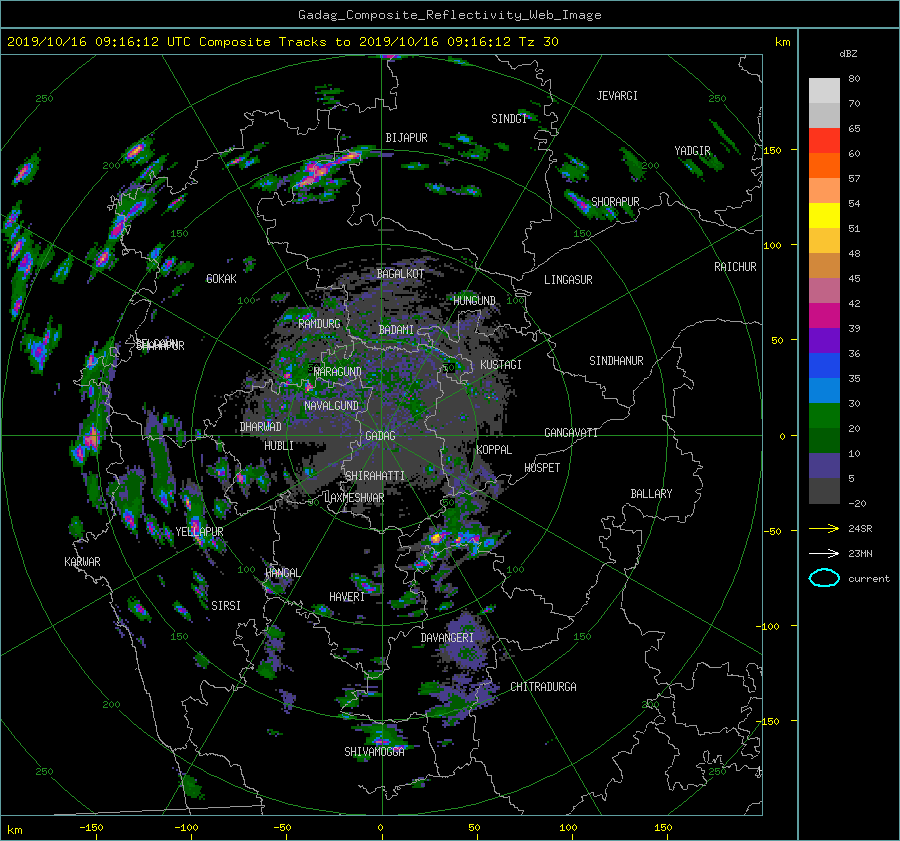Click the light gray 80 dBZ color swatch
Viewport: 900px width, 841px height.
824,90
